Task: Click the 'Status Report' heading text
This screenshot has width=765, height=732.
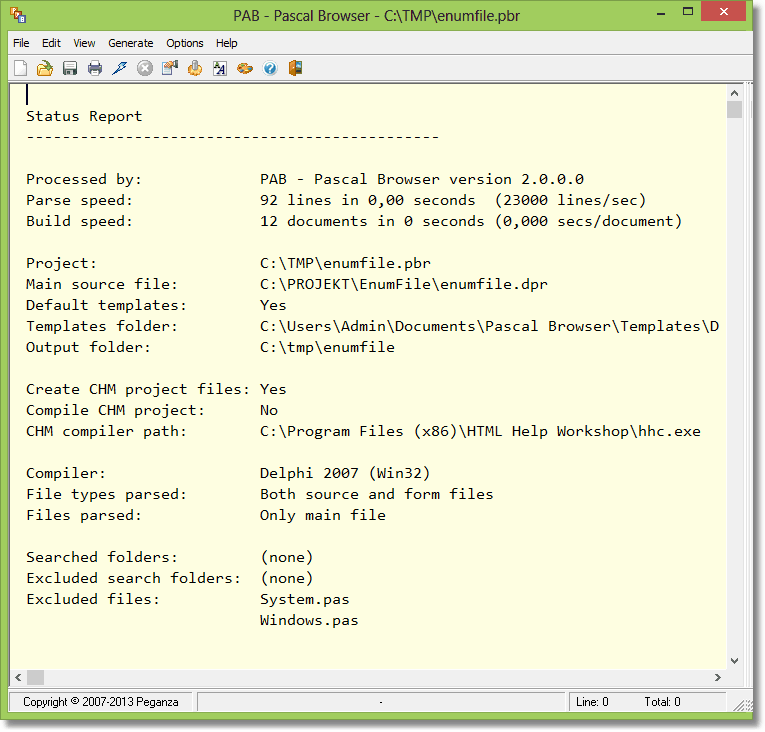Action: coord(84,116)
